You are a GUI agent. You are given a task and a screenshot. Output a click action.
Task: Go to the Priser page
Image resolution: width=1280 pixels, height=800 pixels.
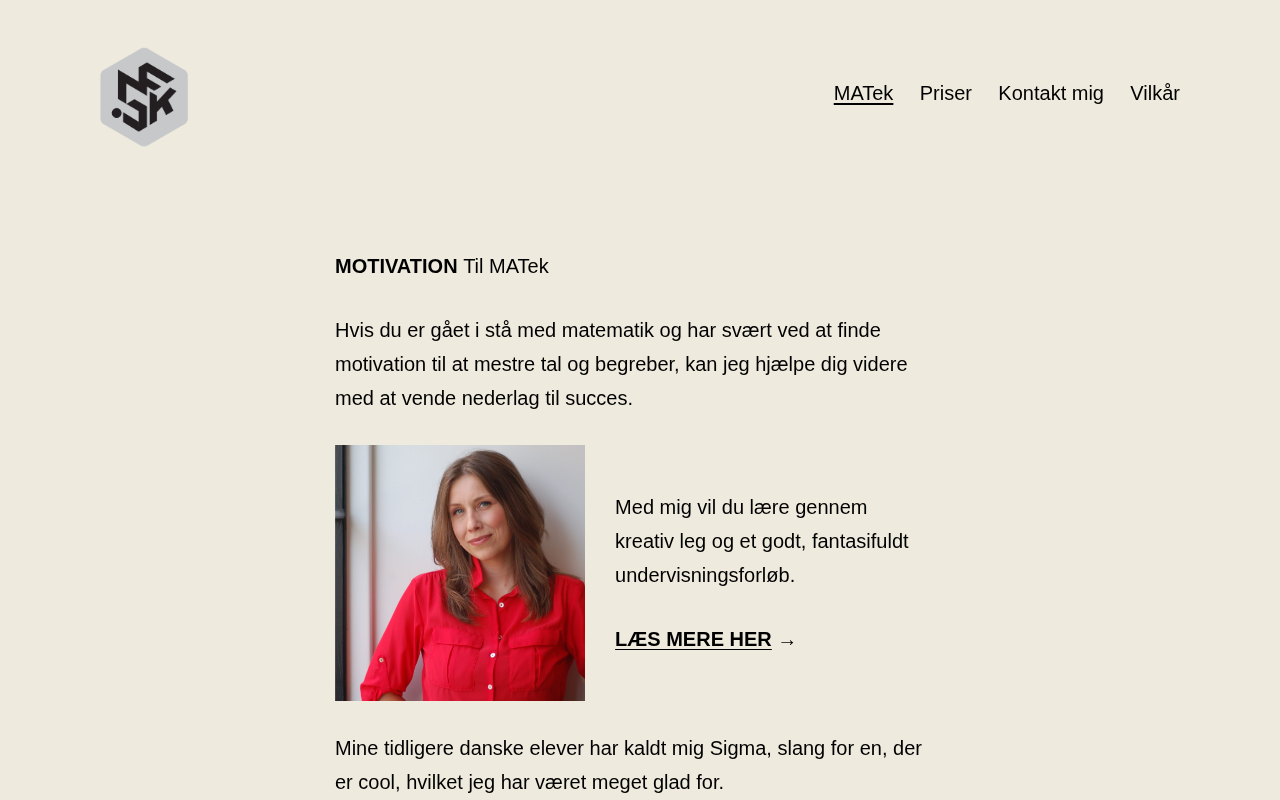click(x=945, y=93)
